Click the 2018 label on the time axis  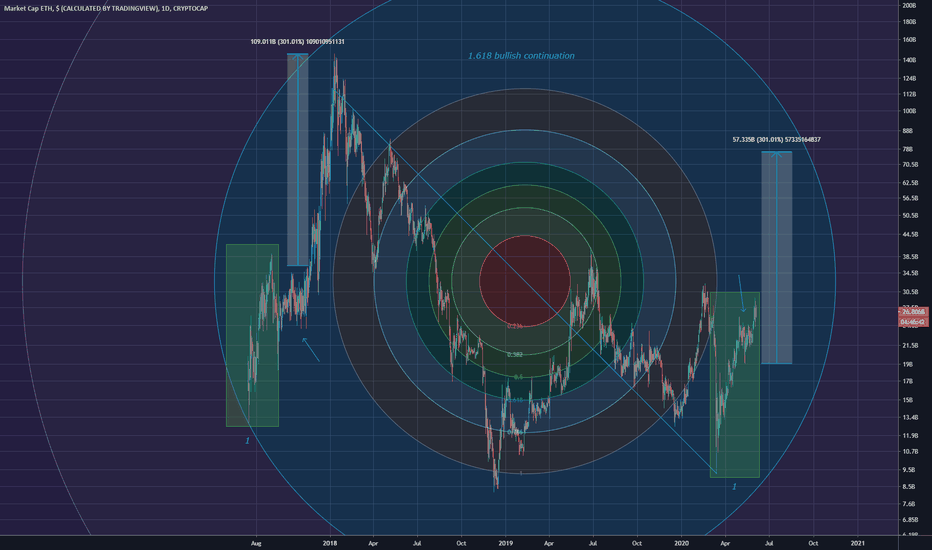point(330,543)
